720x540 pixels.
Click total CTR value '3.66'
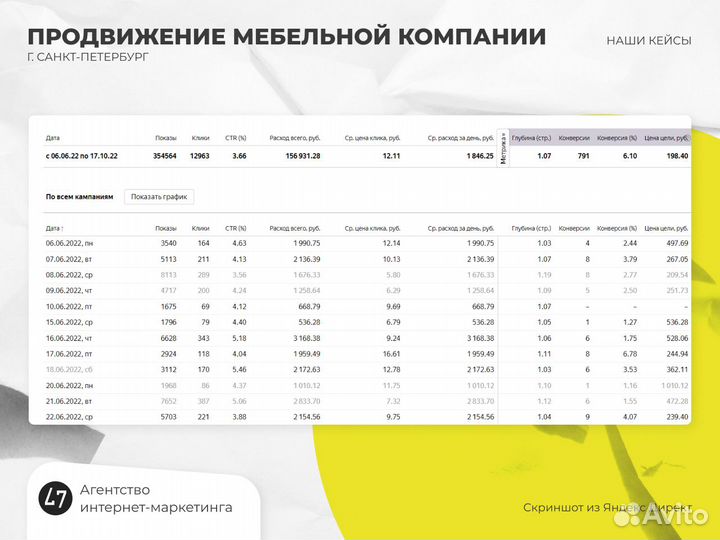239,156
